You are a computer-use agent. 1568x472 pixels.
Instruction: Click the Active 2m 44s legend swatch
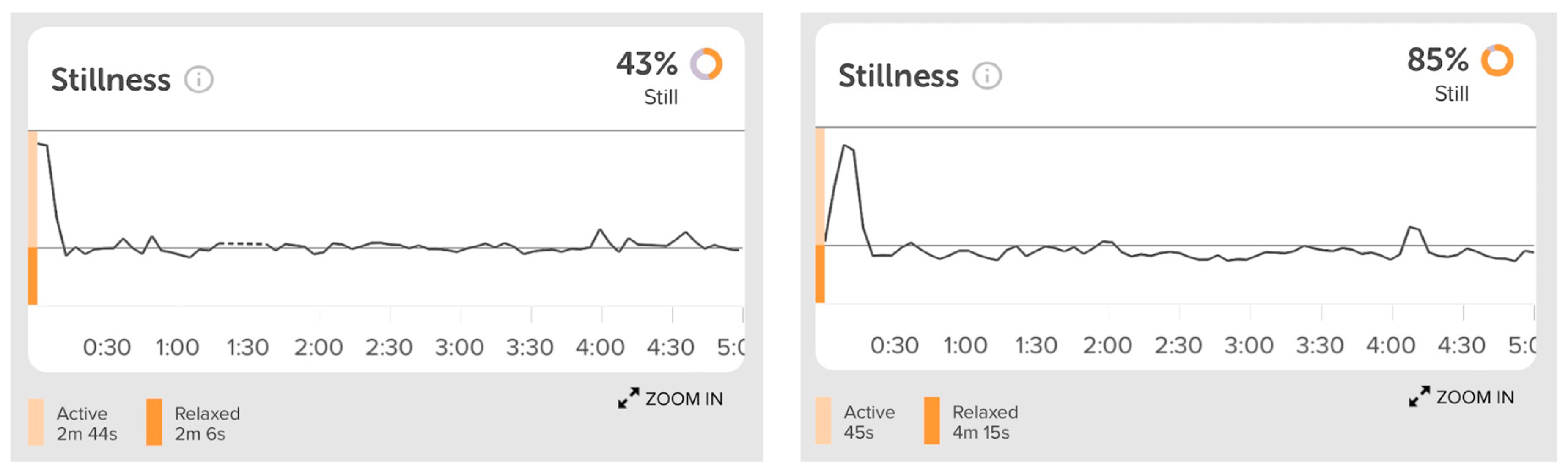pos(36,422)
